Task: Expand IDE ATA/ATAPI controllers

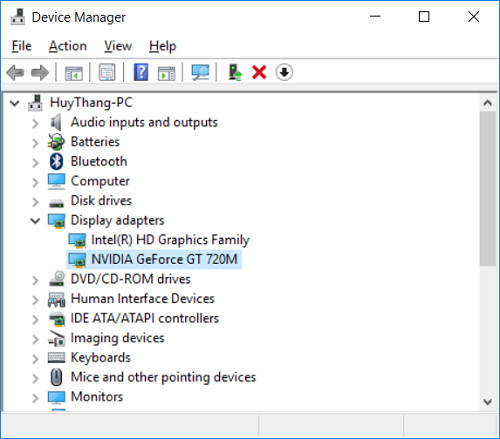Action: click(x=35, y=320)
